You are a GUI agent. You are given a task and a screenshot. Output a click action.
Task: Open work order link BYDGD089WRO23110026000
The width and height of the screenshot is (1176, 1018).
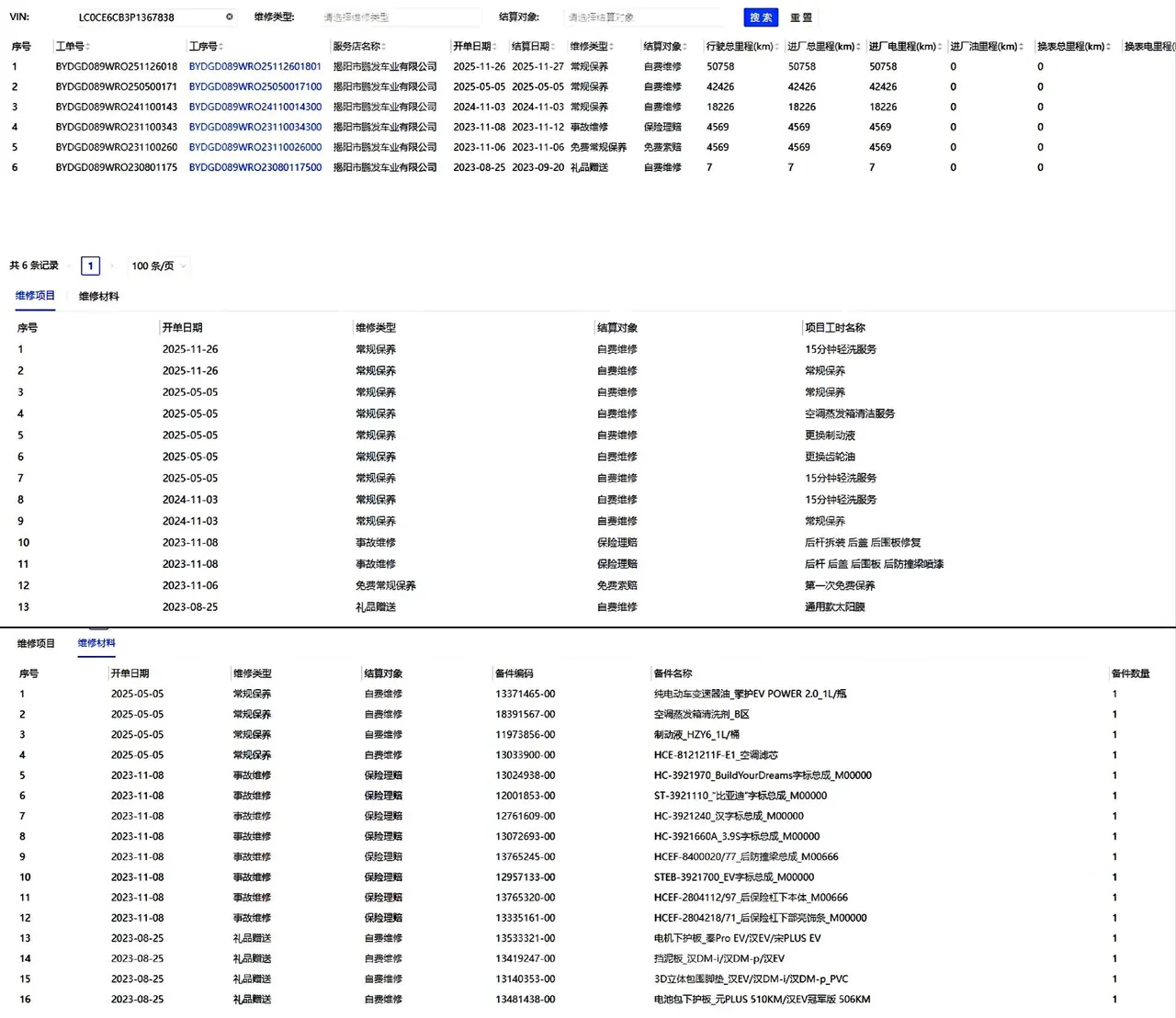(255, 148)
